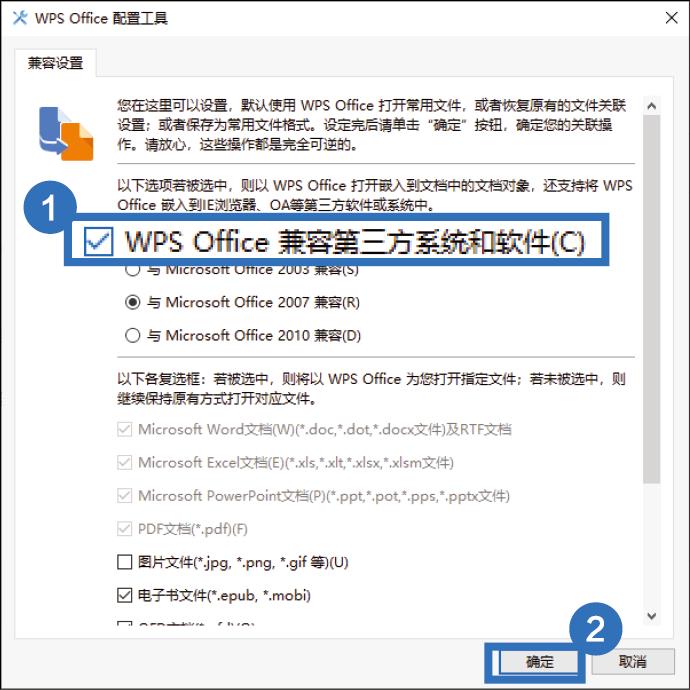Screen dimensions: 690x690
Task: Click the scrollbar up arrow
Action: pyautogui.click(x=652, y=106)
